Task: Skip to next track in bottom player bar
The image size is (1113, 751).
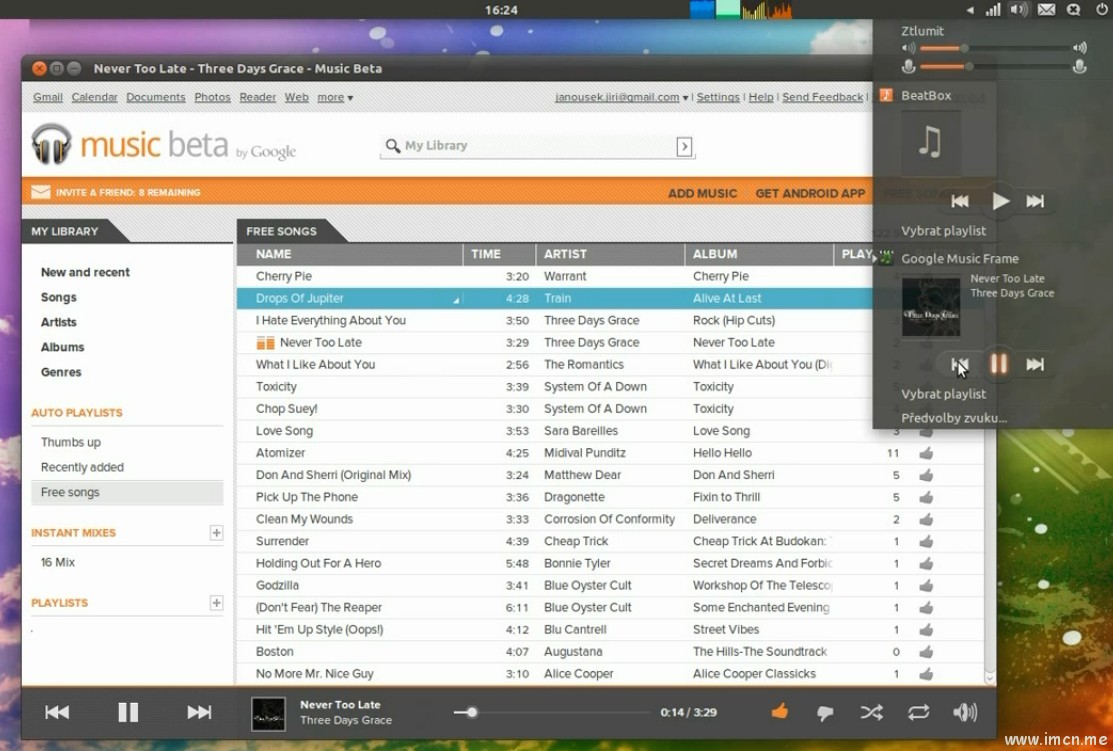Action: [199, 712]
